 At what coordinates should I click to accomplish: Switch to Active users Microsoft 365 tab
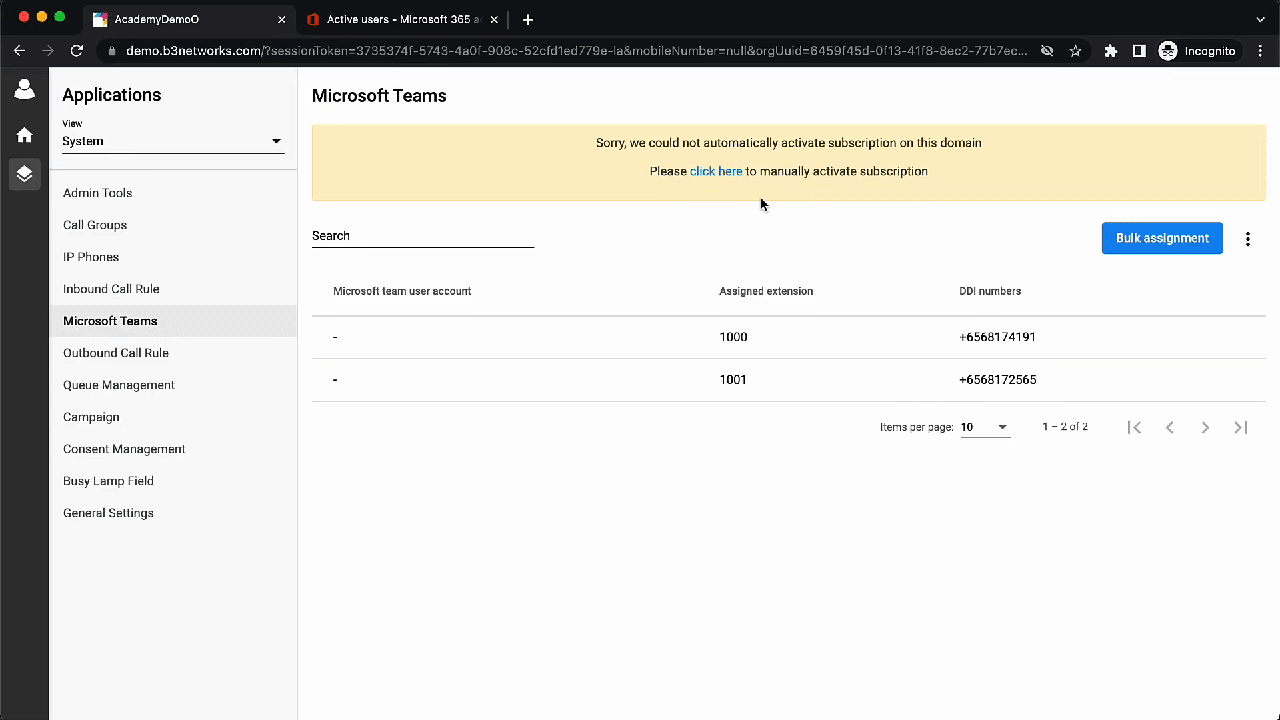[402, 19]
